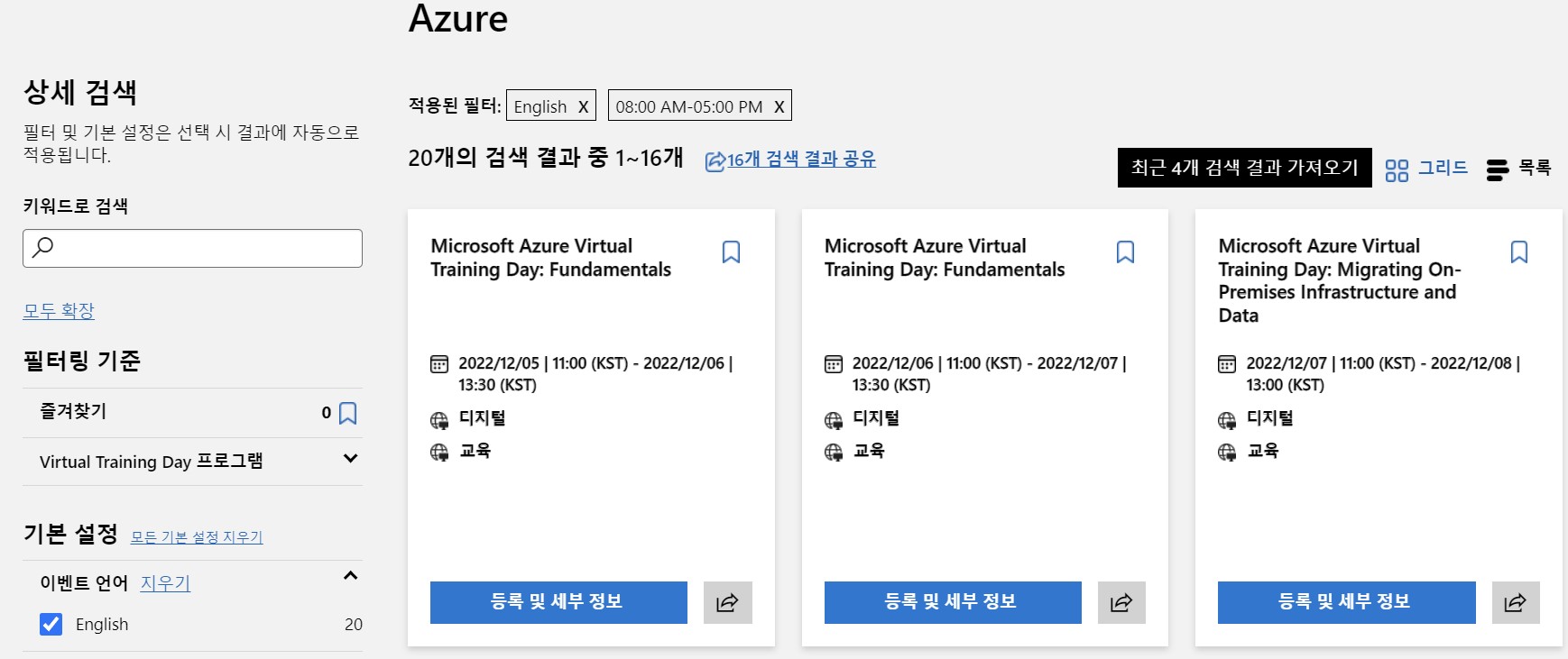Click share icon beside 16개 검색 결과 공유

click(x=715, y=161)
